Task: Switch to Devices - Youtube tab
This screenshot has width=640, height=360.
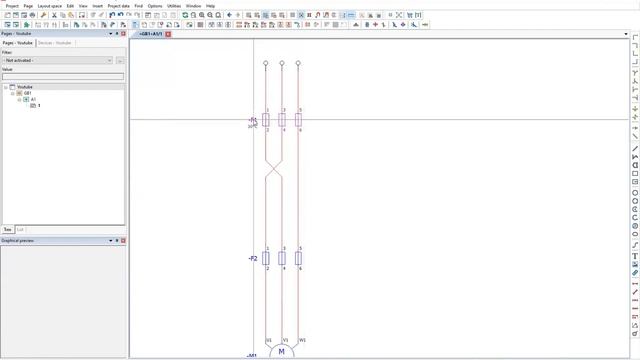Action: 55,43
